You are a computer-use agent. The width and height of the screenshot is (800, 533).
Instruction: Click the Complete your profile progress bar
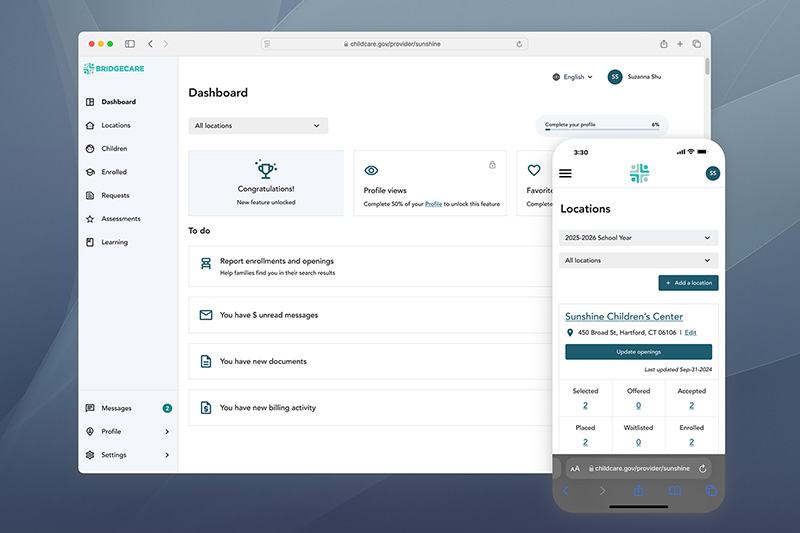(x=601, y=130)
